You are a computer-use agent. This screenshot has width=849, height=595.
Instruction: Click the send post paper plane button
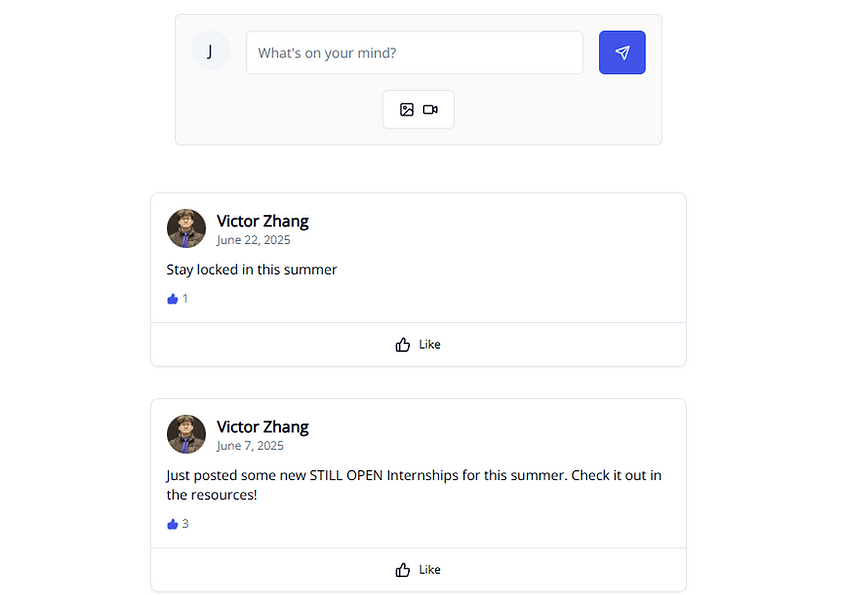pyautogui.click(x=622, y=53)
